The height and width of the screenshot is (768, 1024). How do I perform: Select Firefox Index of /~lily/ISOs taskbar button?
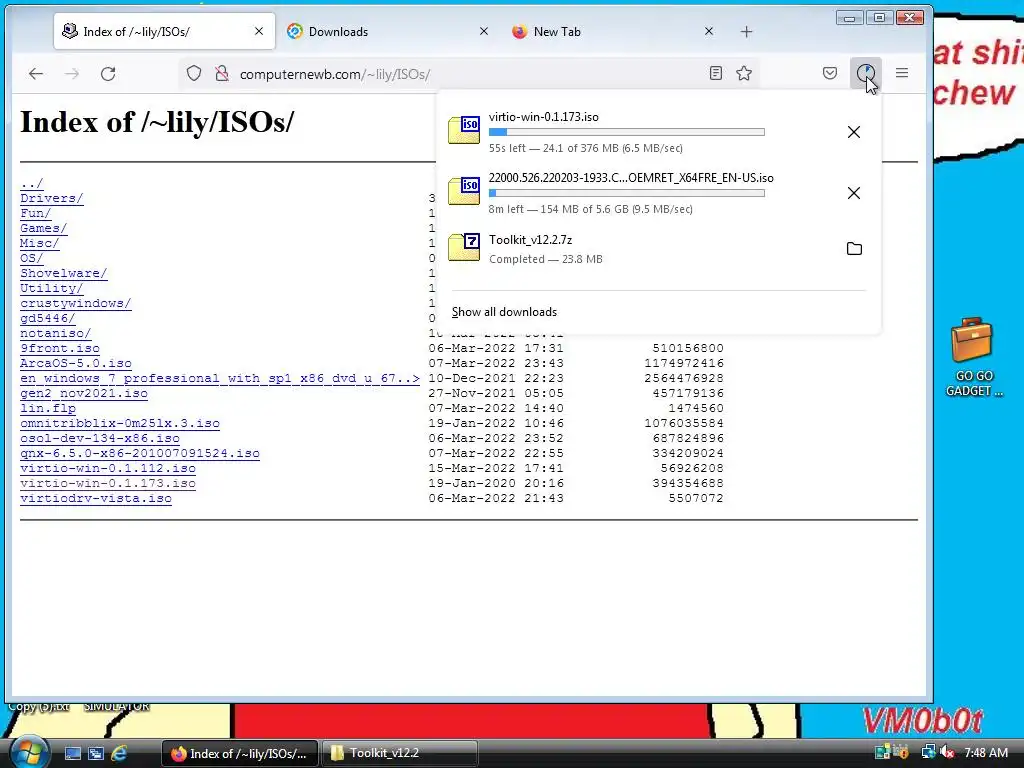tap(239, 754)
